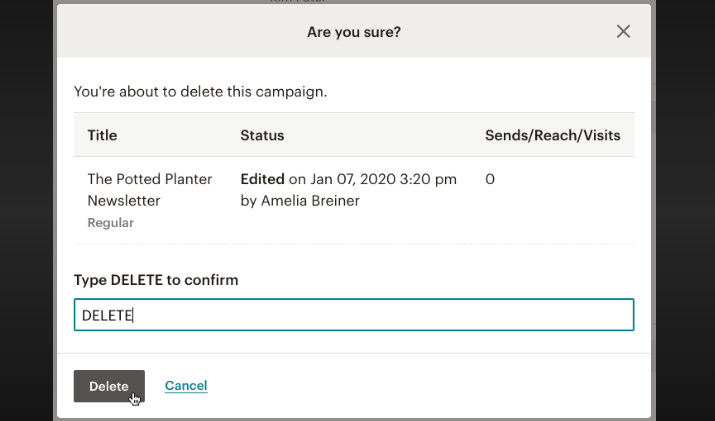Close the 'Are you sure?' dialog
The width and height of the screenshot is (715, 421).
pos(623,32)
